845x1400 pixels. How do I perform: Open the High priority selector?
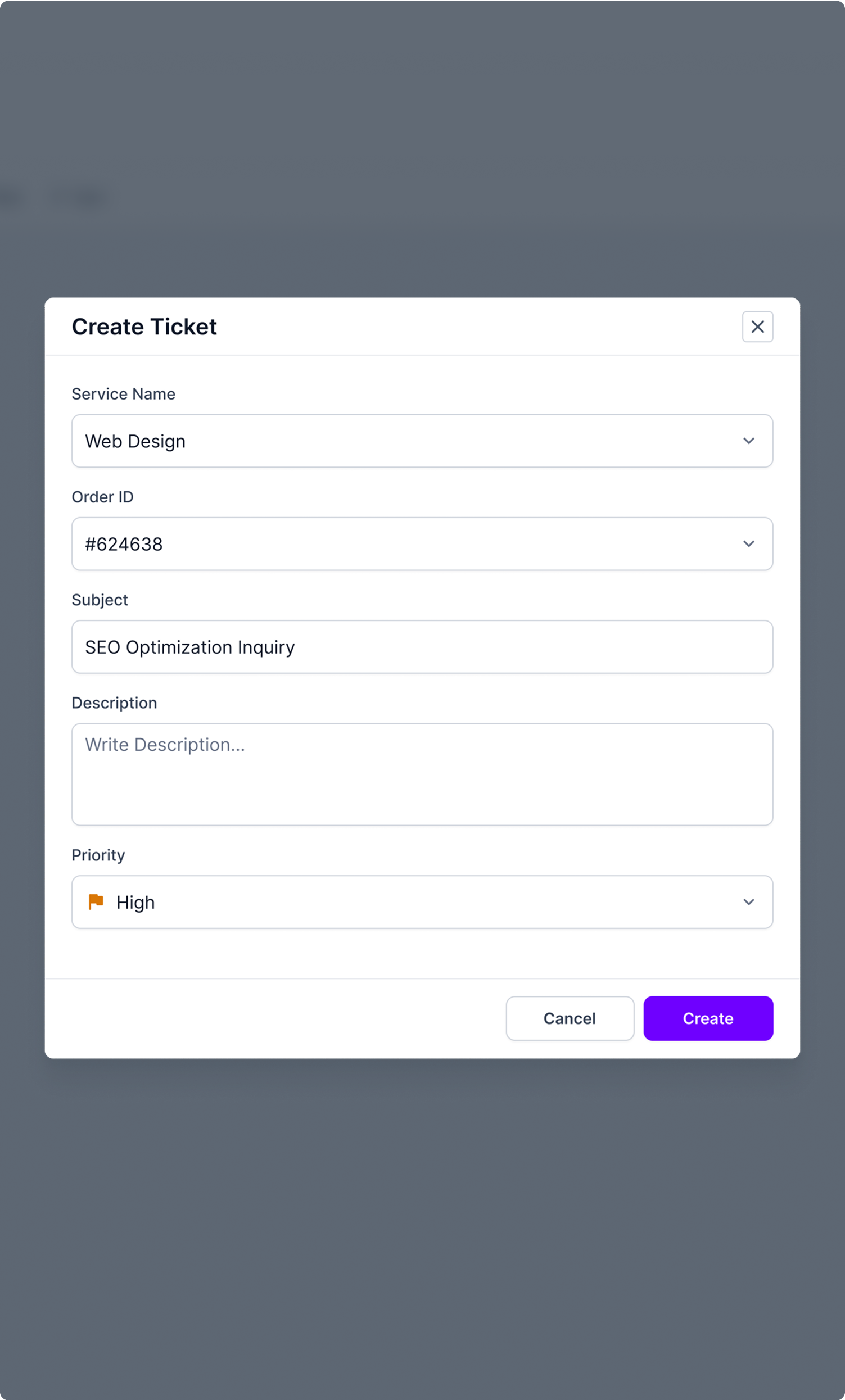pyautogui.click(x=422, y=902)
